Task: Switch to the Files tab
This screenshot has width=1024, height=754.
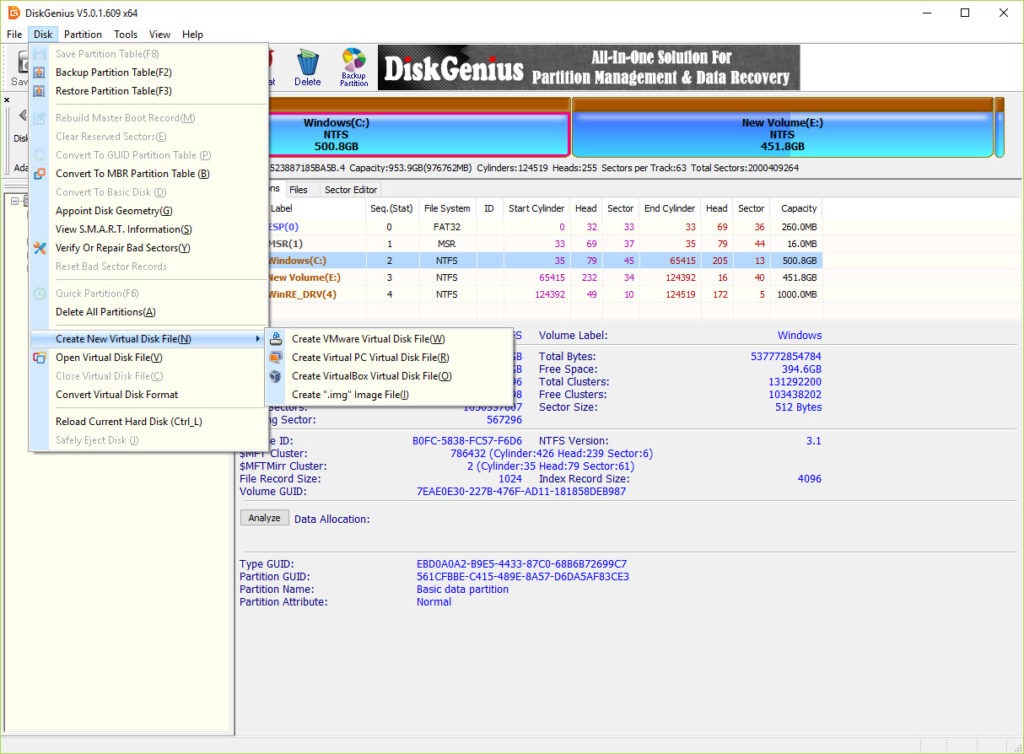Action: [298, 190]
